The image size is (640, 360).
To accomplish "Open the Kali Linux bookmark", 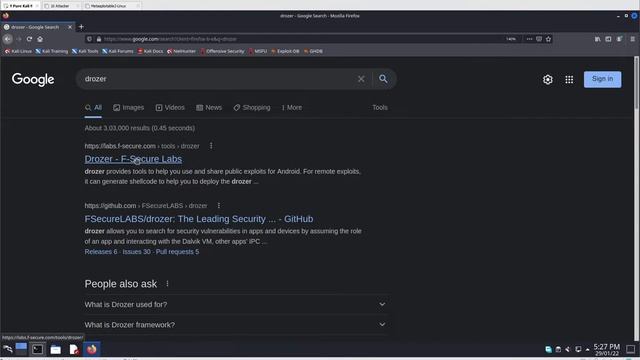I will tap(18, 51).
